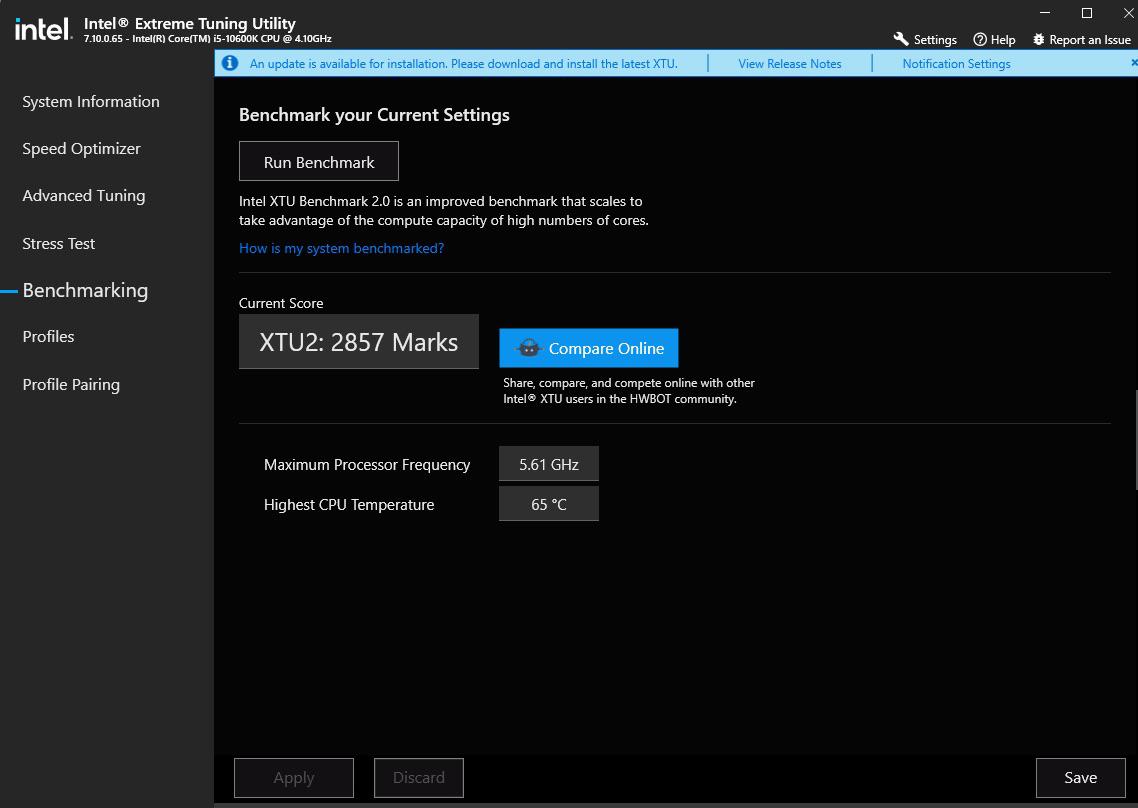This screenshot has width=1138, height=808.
Task: Click the Intel logo
Action: [44, 29]
